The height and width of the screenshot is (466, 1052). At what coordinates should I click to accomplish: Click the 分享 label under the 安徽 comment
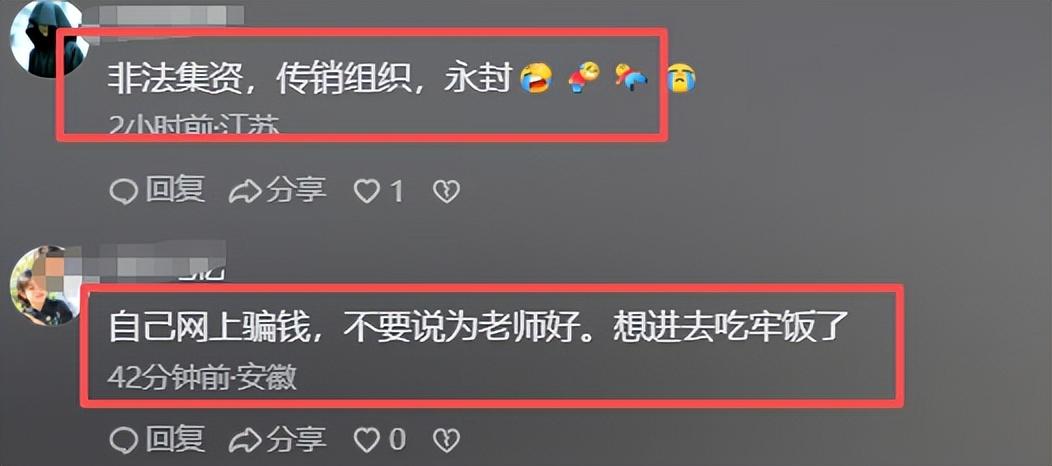point(296,440)
